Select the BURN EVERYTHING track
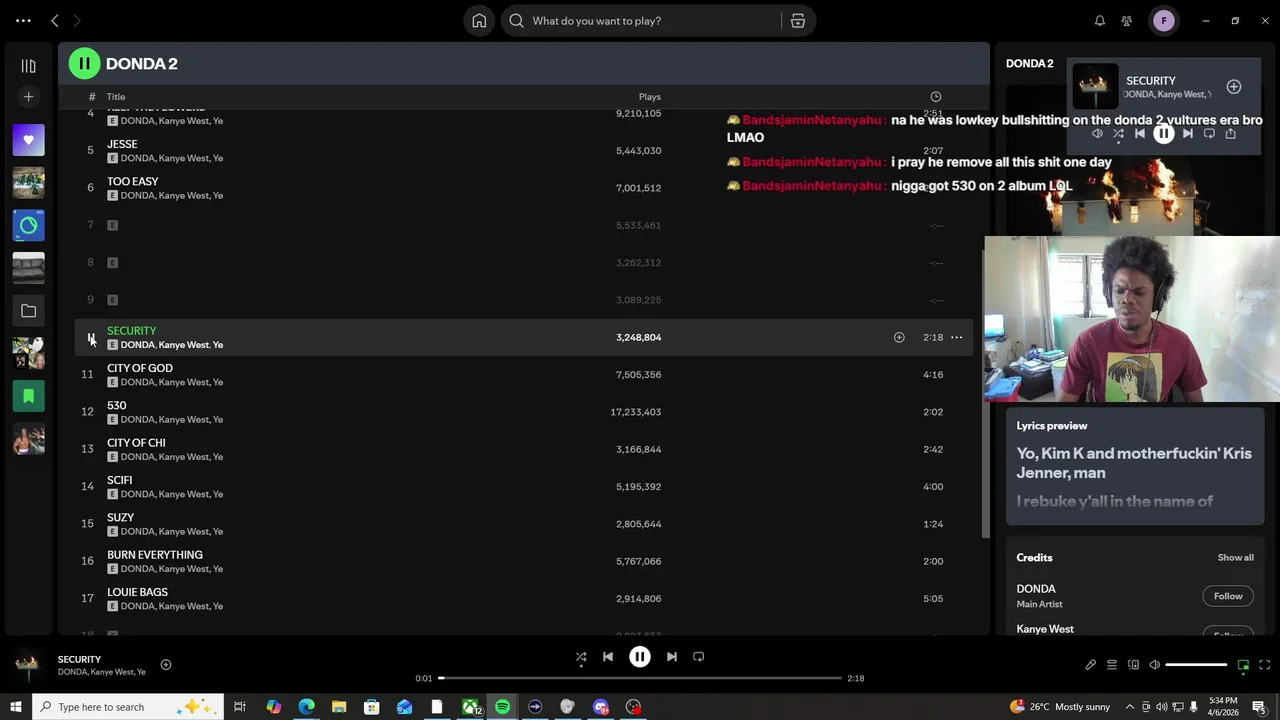 [524, 562]
